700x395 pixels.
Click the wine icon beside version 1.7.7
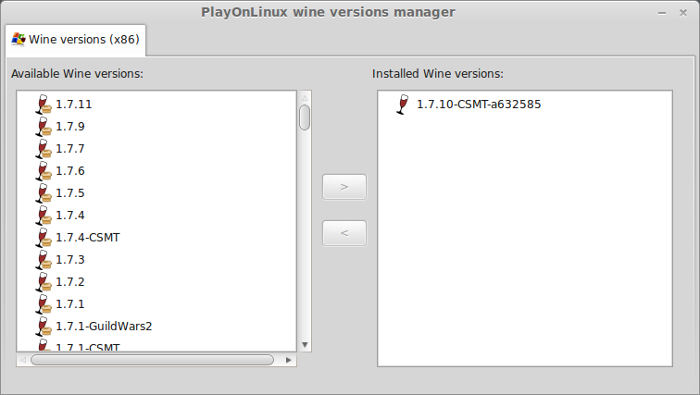pos(43,149)
